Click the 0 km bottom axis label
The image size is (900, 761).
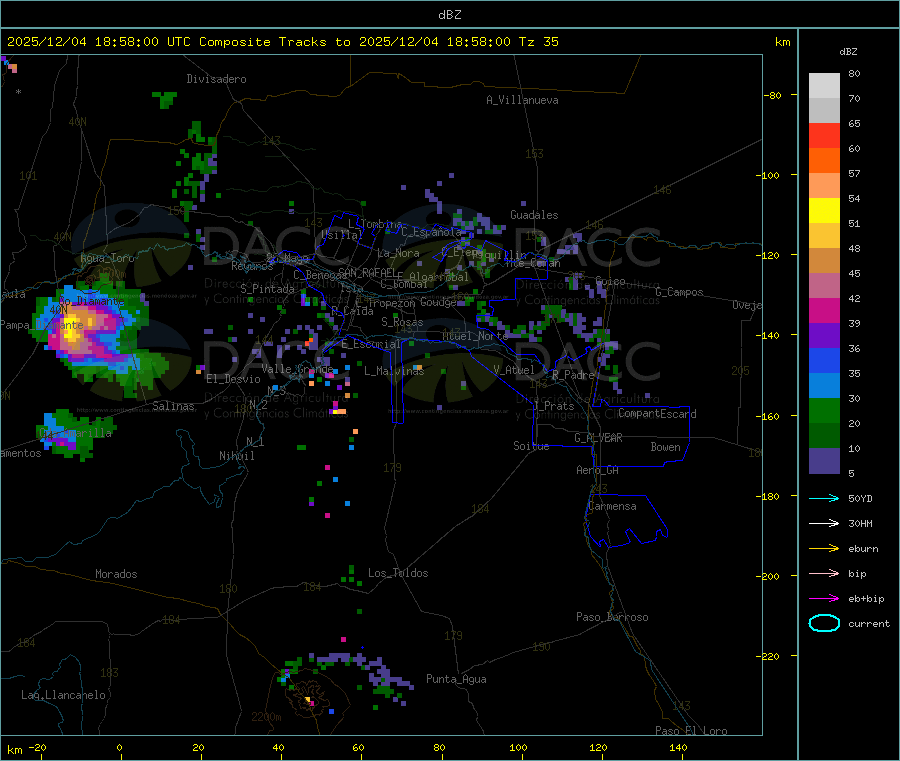[119, 747]
